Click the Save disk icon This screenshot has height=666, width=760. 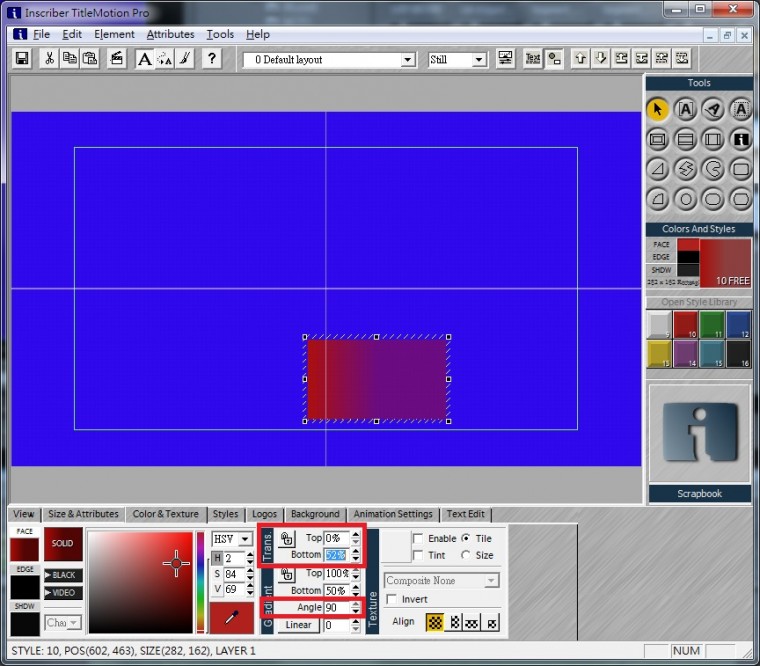22,59
